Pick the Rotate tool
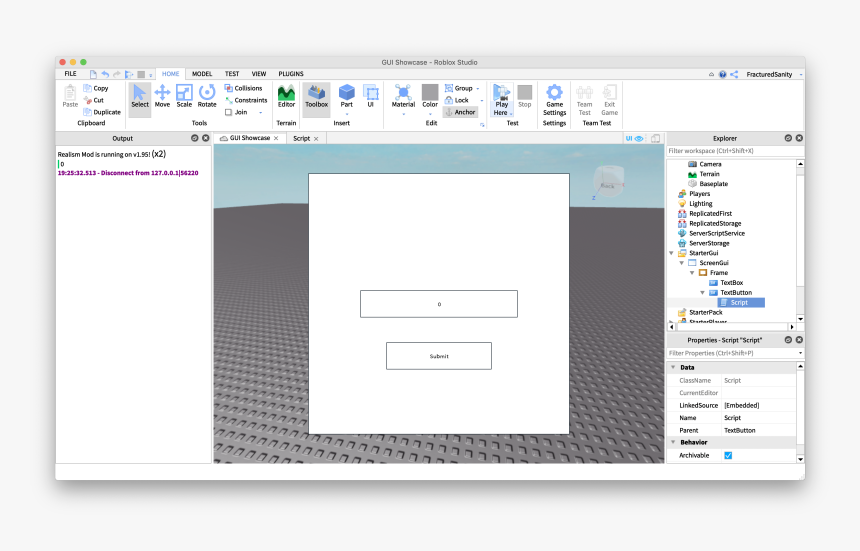The height and width of the screenshot is (551, 860). point(207,96)
